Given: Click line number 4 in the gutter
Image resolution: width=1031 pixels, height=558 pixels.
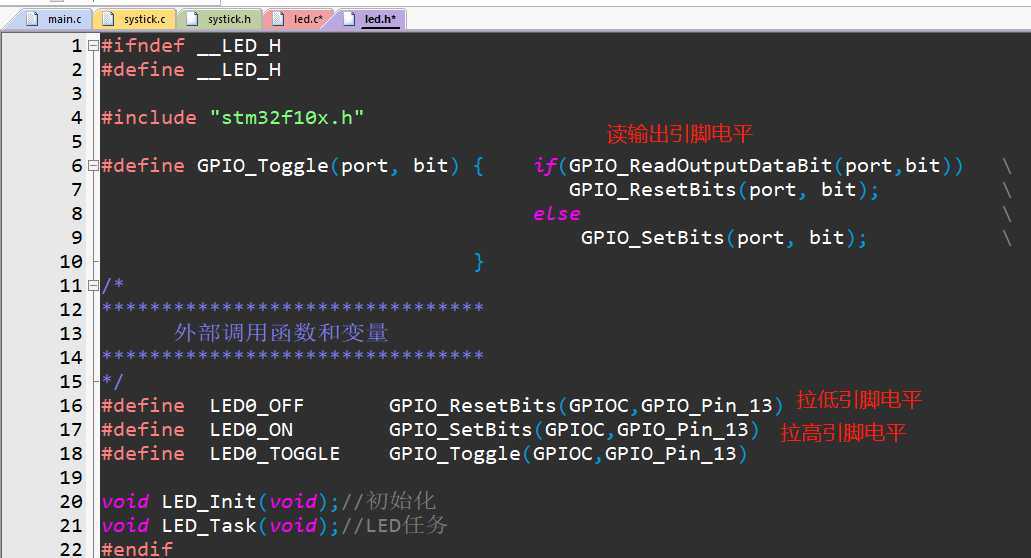Looking at the screenshot, I should point(77,118).
